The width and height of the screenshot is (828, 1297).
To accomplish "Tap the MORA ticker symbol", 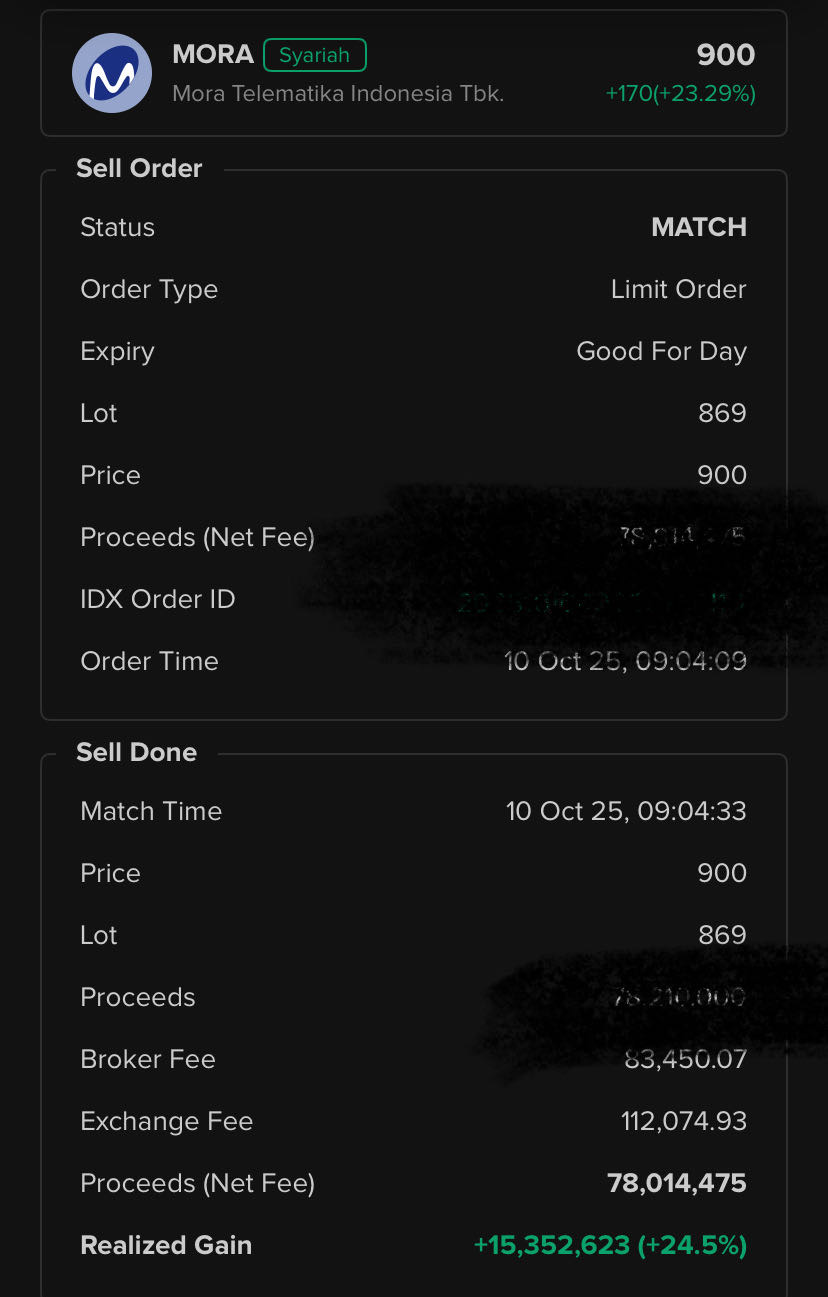I will click(212, 54).
